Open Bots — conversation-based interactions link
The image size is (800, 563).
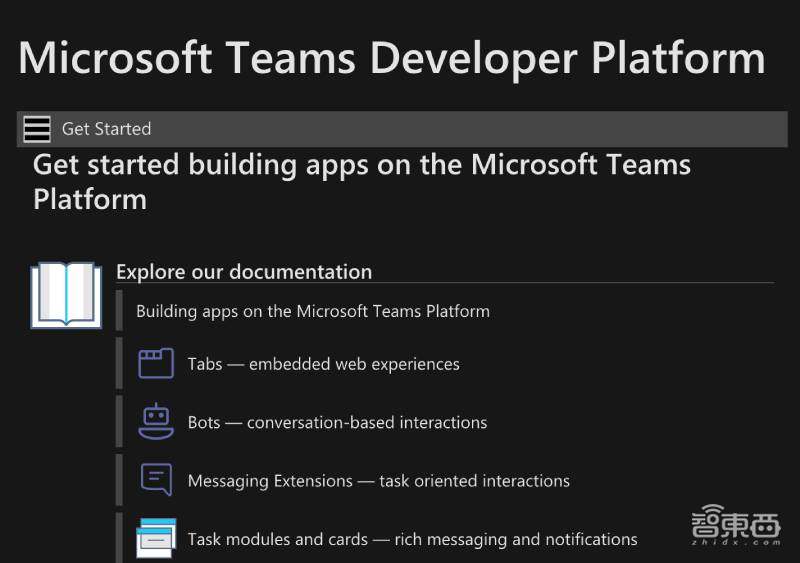[x=337, y=423]
